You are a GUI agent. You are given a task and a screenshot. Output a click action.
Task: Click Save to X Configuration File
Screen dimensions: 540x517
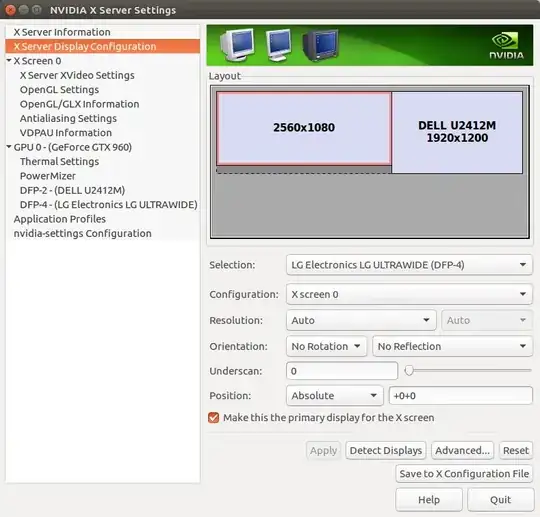[464, 474]
